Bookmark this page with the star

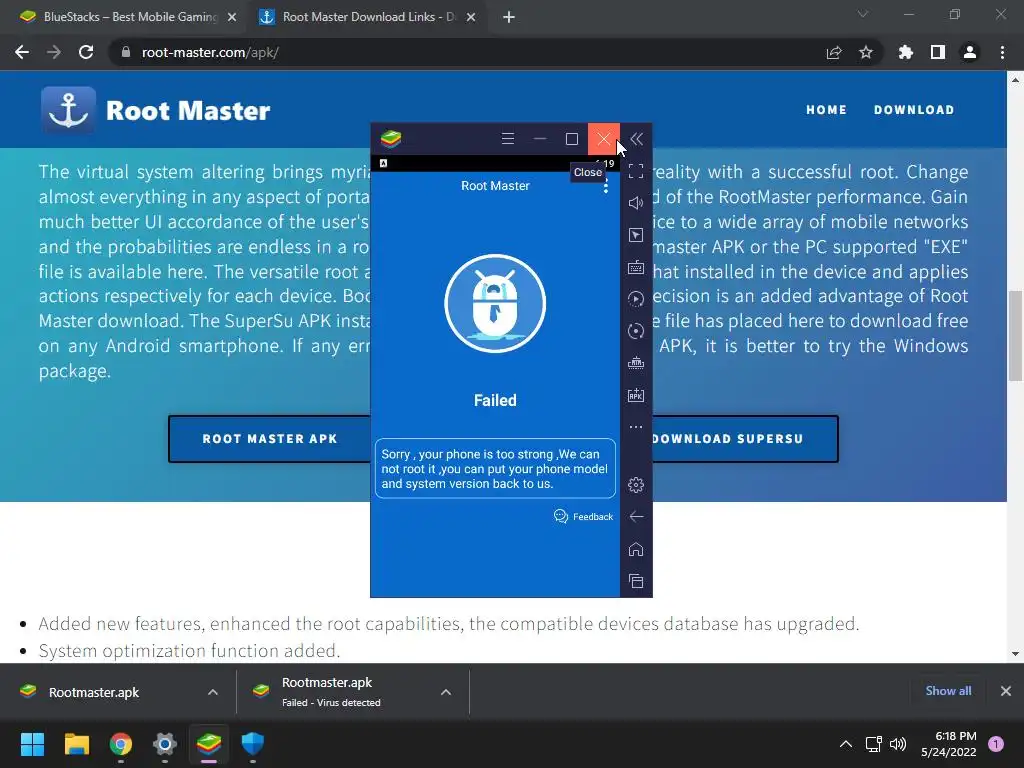click(866, 52)
